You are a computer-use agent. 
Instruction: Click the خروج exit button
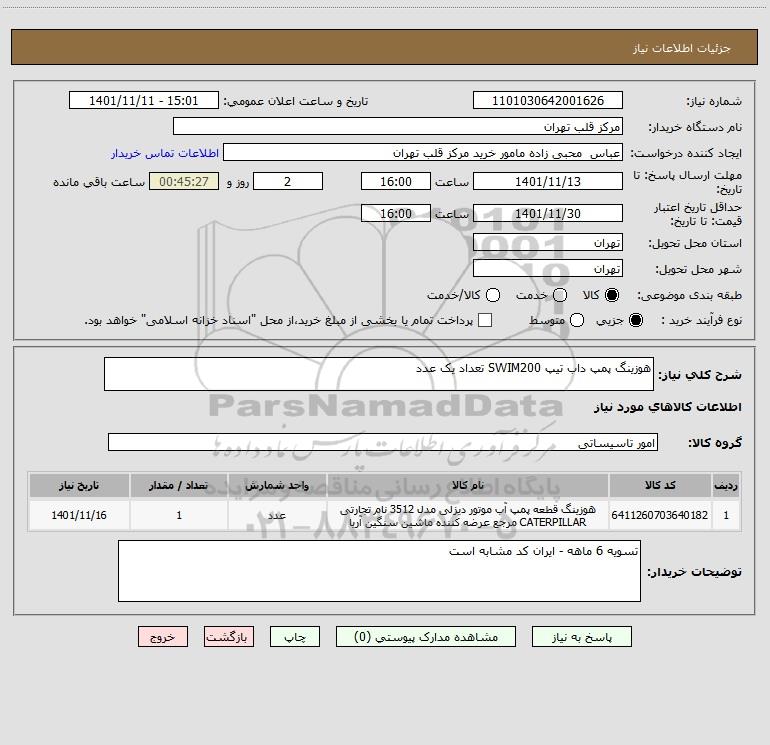point(163,637)
